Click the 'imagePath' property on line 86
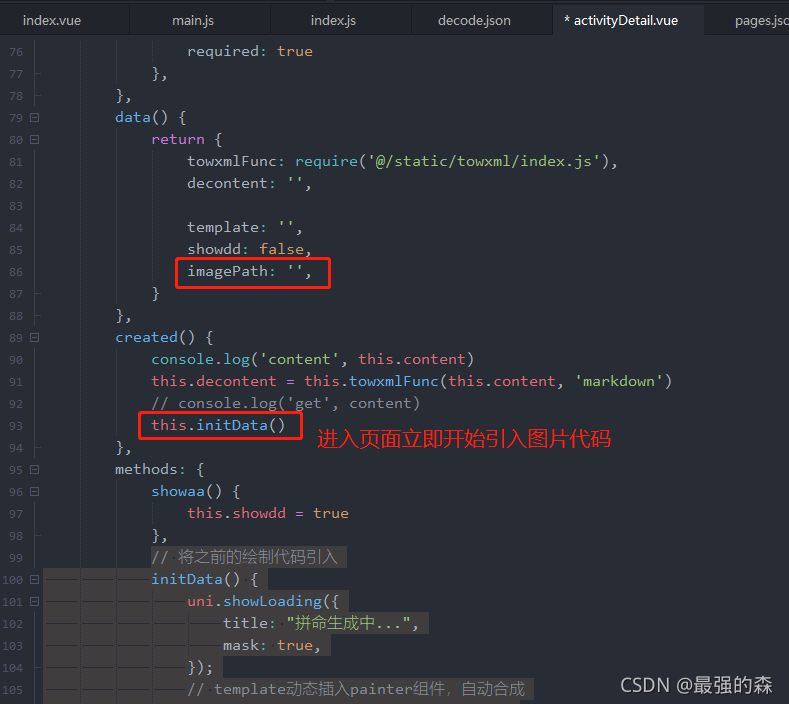The image size is (789, 704). (227, 272)
